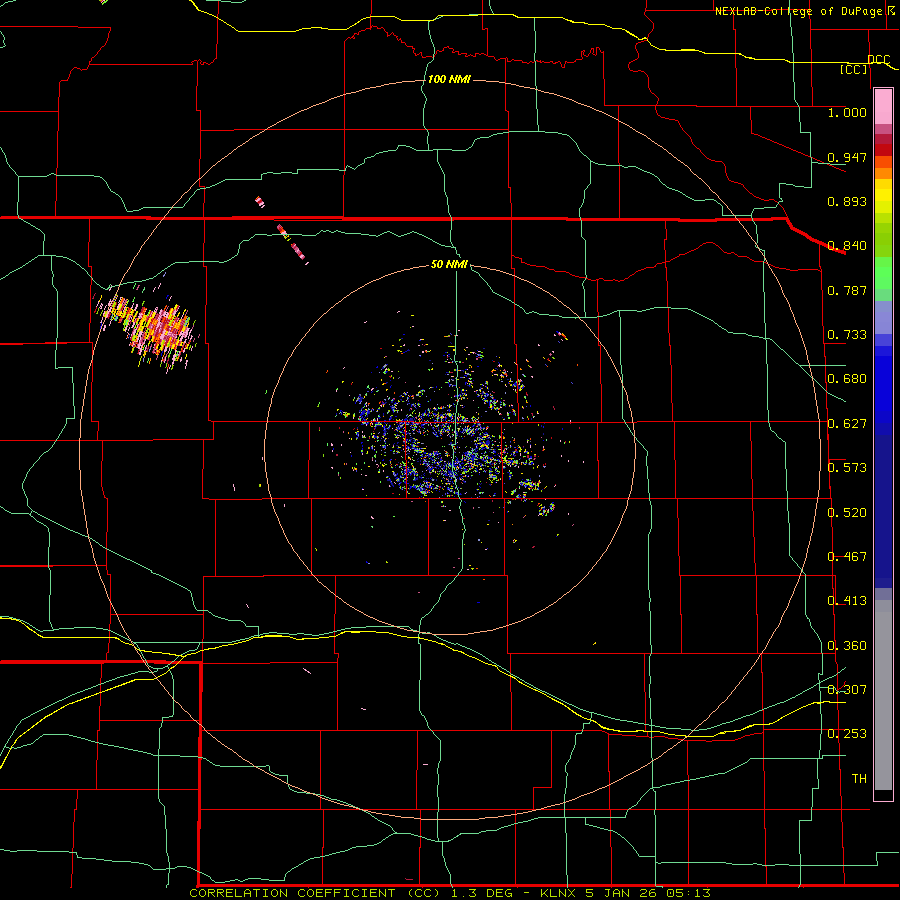Viewport: 900px width, 900px height.
Task: Click the 0.627 legend value
Action: point(847,424)
